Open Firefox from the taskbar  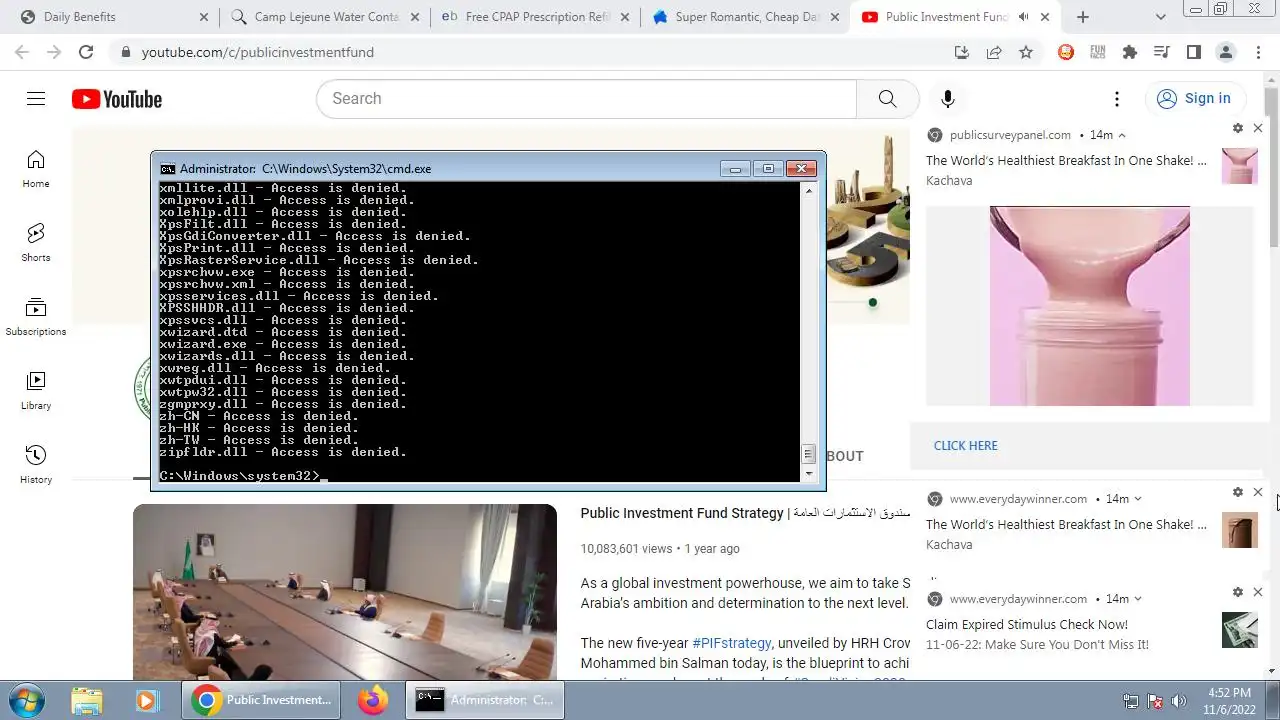pos(373,700)
